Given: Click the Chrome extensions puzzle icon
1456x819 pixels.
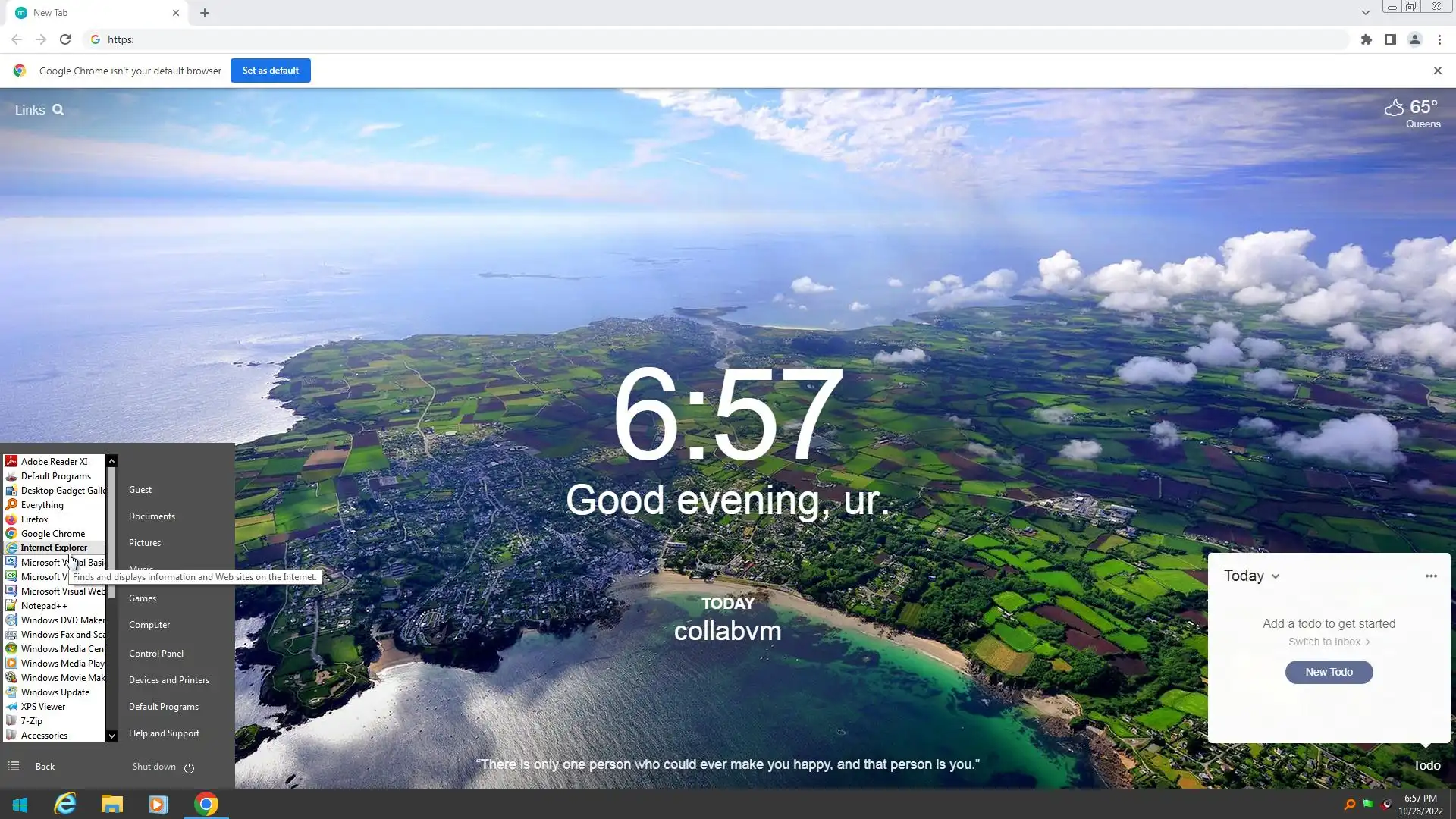Looking at the screenshot, I should pos(1366,39).
